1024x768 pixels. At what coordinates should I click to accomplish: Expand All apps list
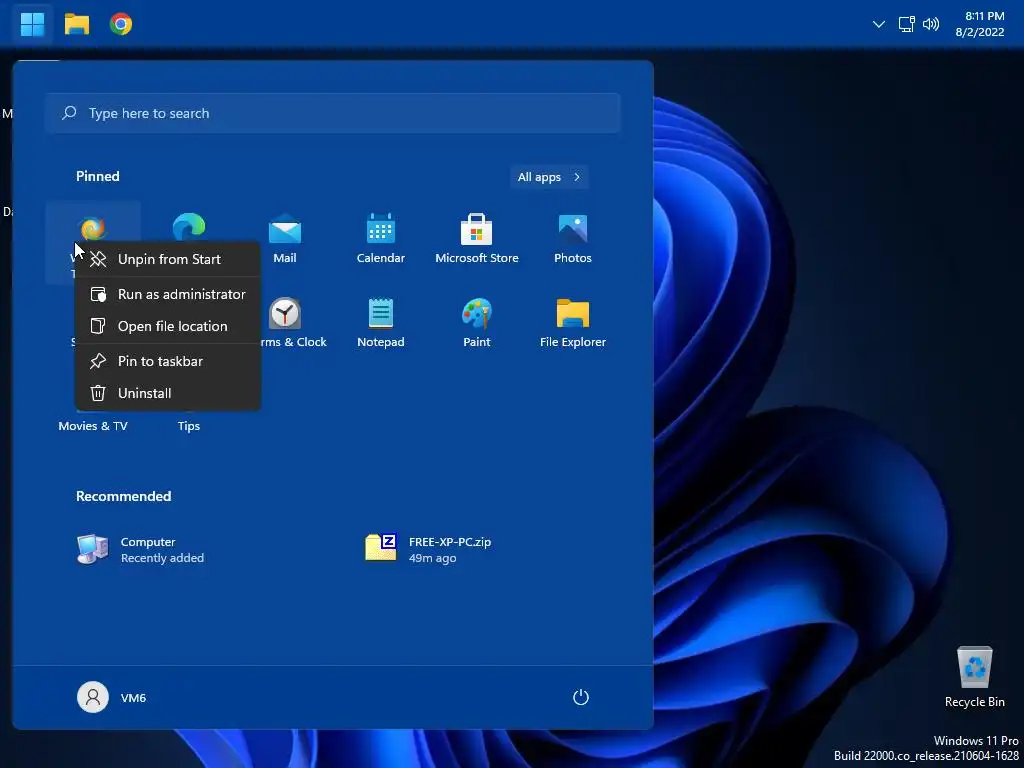tap(549, 177)
